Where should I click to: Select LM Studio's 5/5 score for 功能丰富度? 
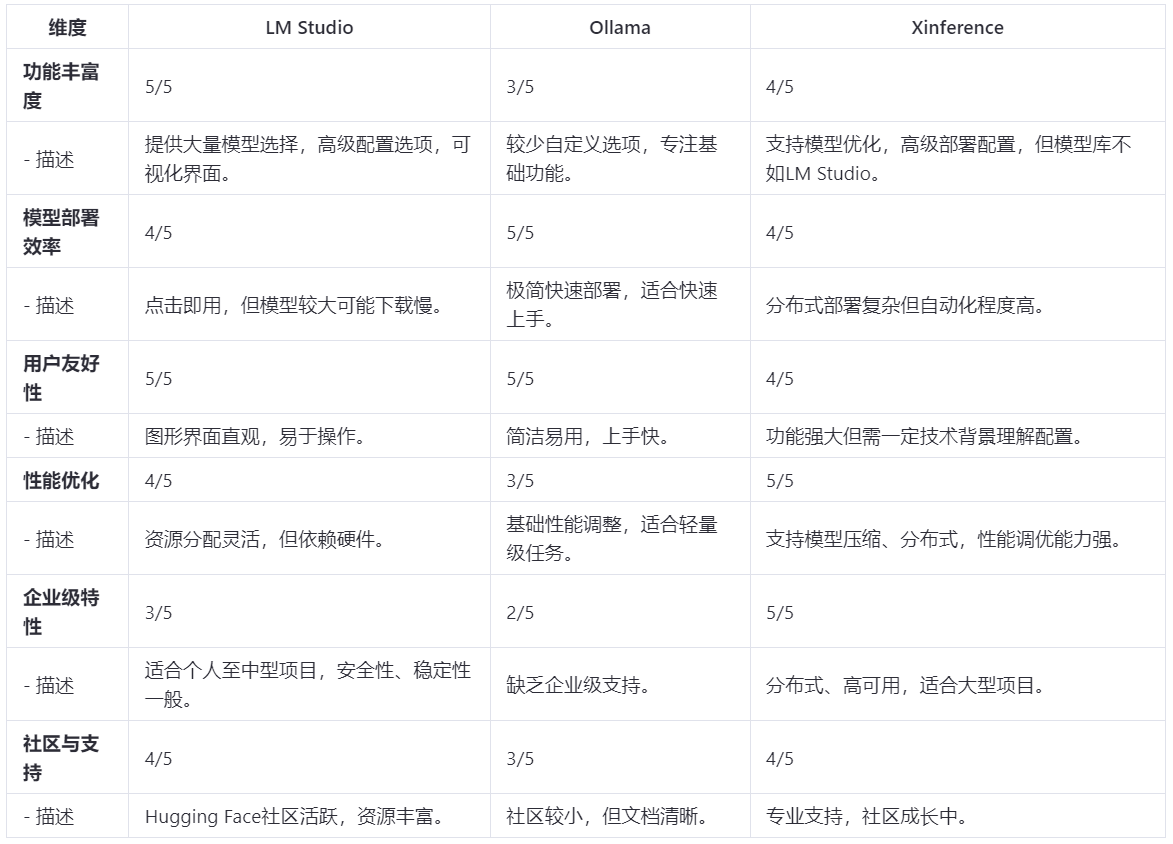(x=159, y=87)
